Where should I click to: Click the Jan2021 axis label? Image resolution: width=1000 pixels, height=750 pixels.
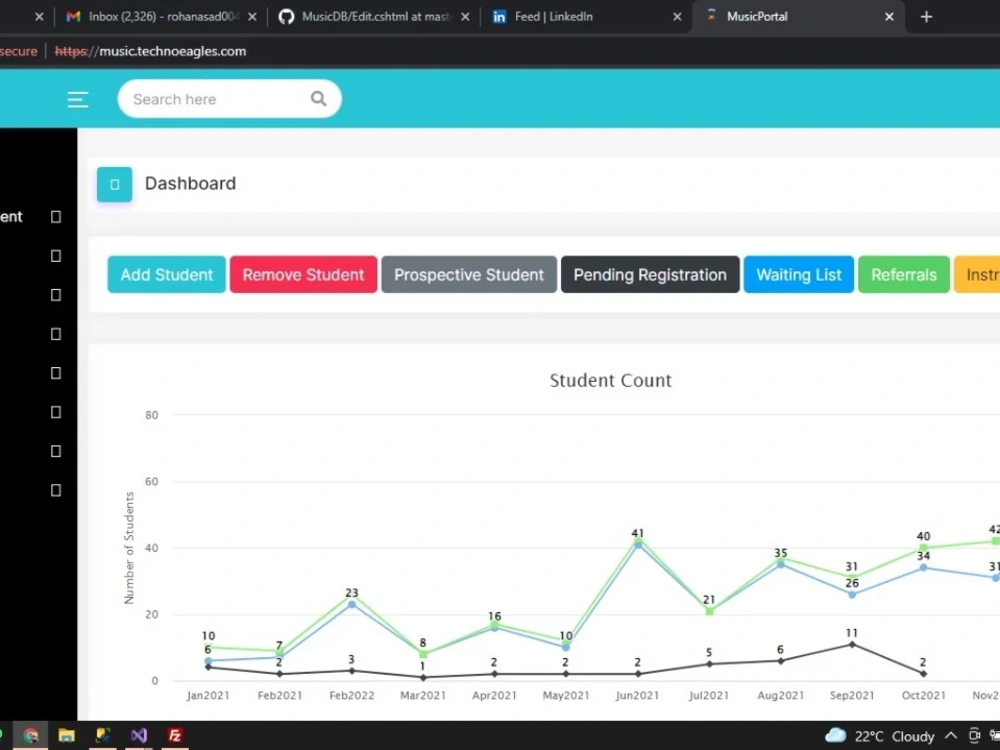point(209,695)
